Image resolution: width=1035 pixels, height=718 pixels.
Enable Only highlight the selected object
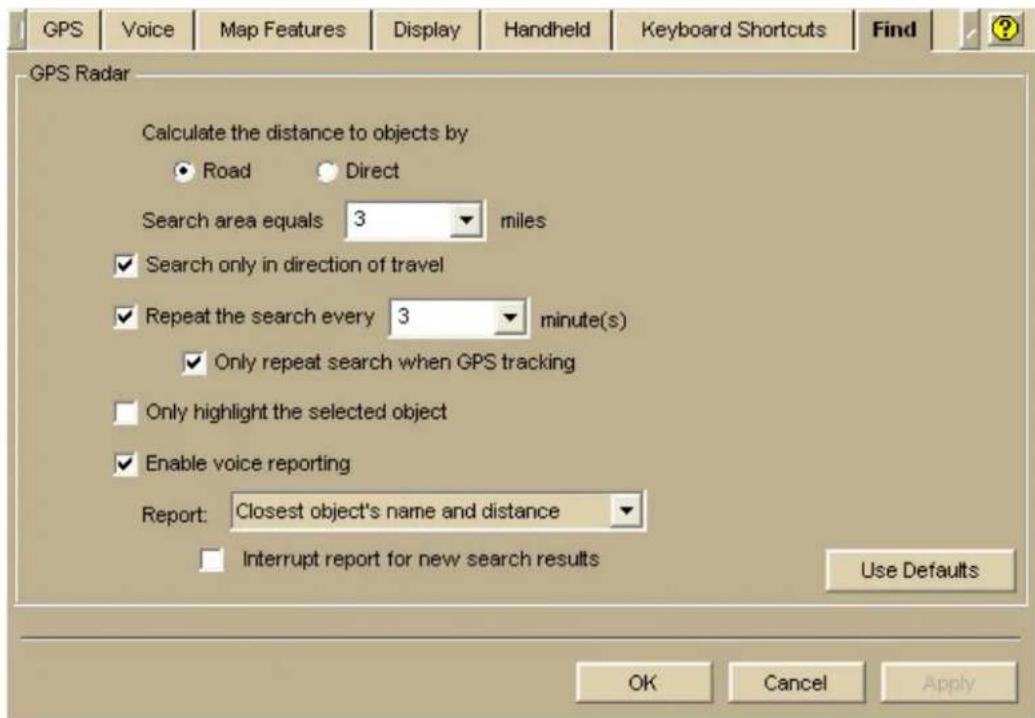click(x=125, y=413)
